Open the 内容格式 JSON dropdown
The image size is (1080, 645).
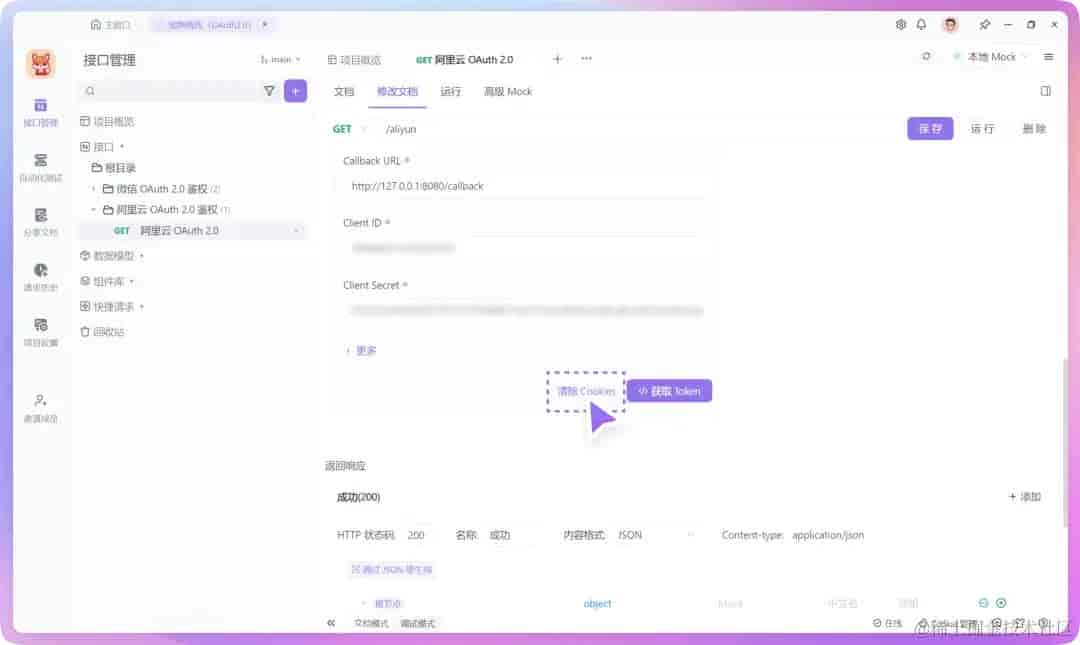[x=654, y=535]
